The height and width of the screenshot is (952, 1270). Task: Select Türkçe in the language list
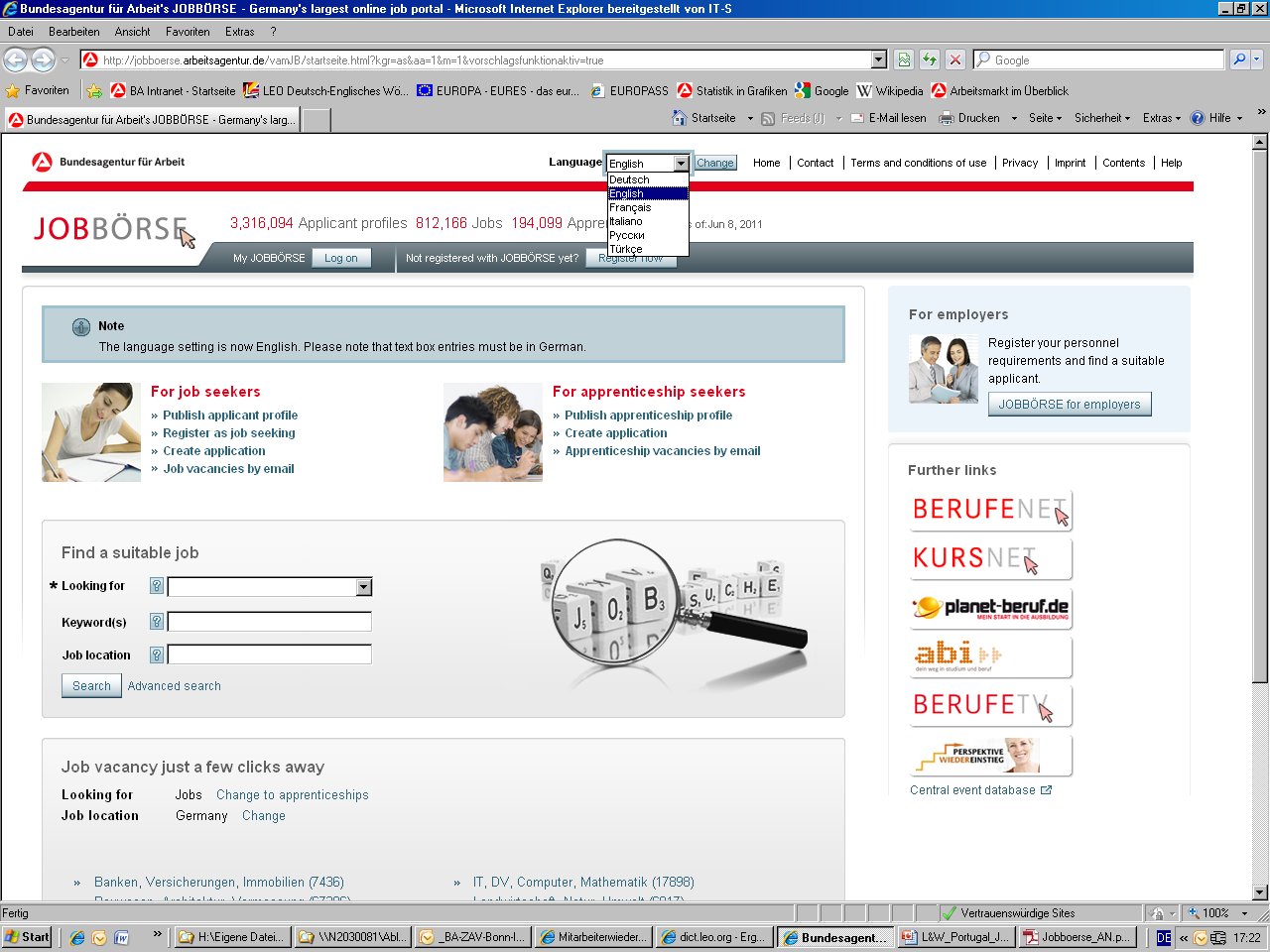click(648, 249)
